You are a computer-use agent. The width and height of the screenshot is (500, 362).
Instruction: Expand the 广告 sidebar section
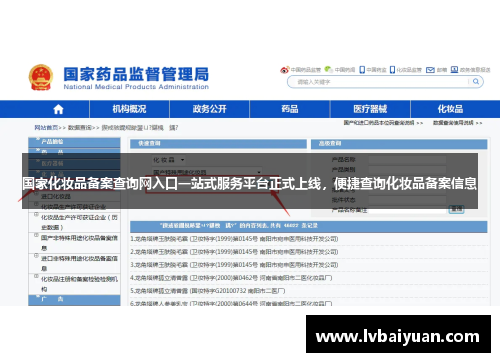(x=74, y=299)
